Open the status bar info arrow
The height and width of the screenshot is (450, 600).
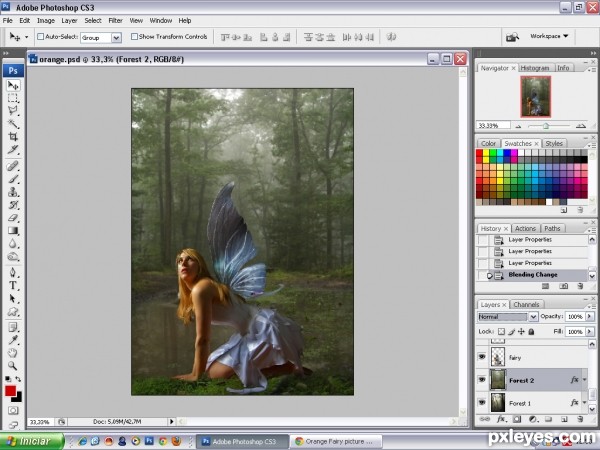[x=172, y=422]
